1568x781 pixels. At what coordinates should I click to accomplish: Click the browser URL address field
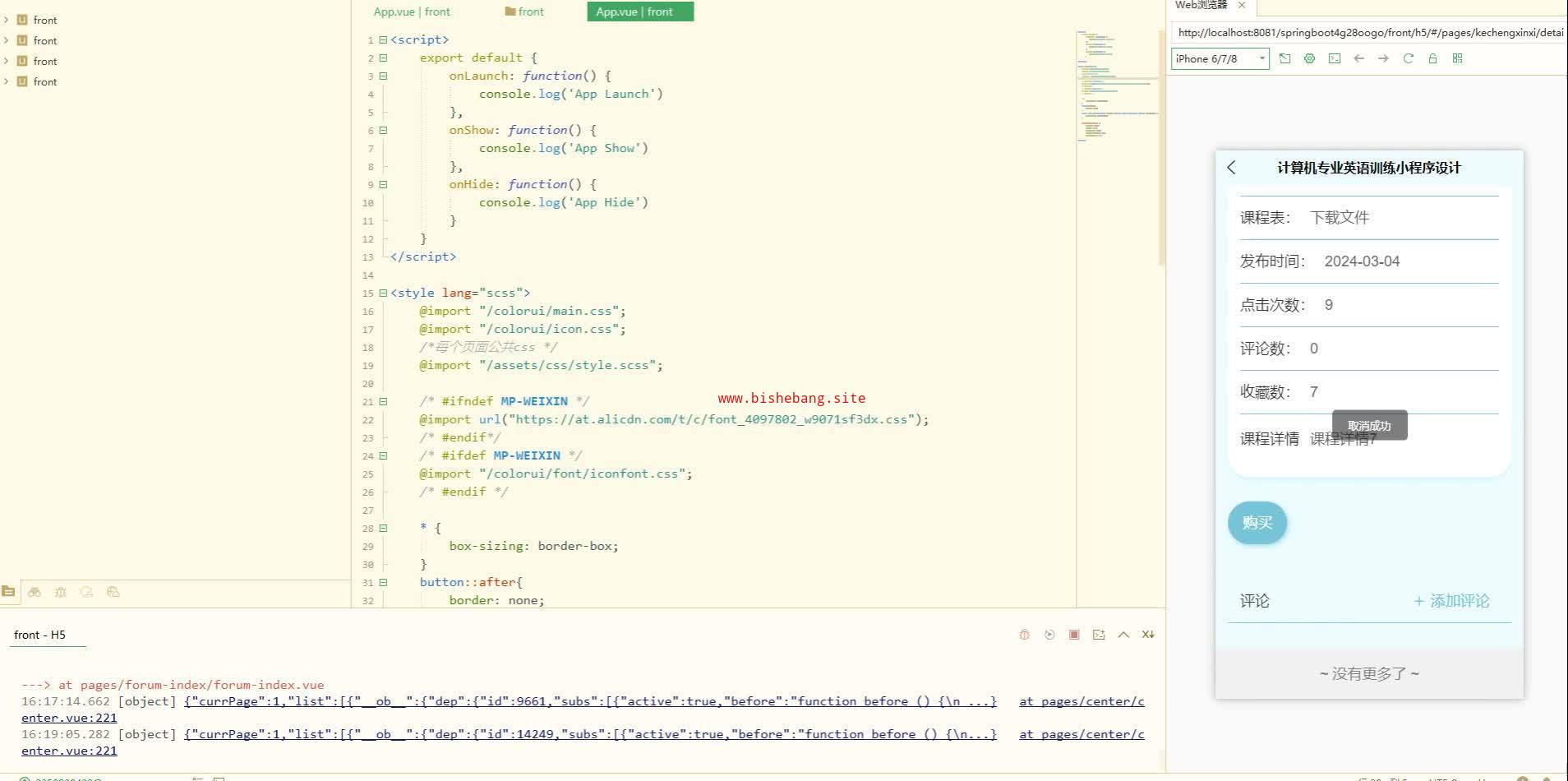click(x=1369, y=33)
